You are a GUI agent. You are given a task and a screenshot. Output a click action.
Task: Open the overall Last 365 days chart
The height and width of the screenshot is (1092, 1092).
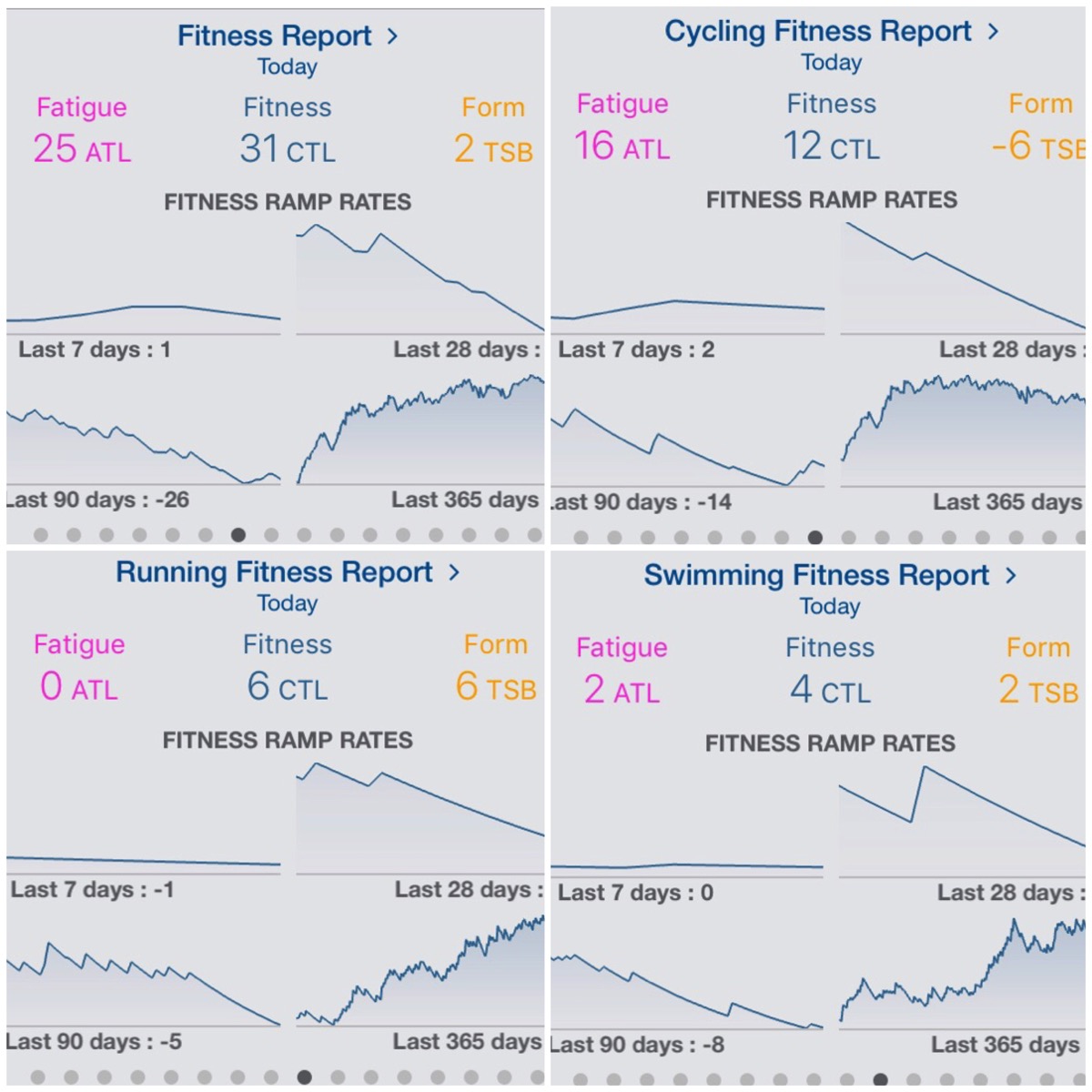(x=420, y=432)
